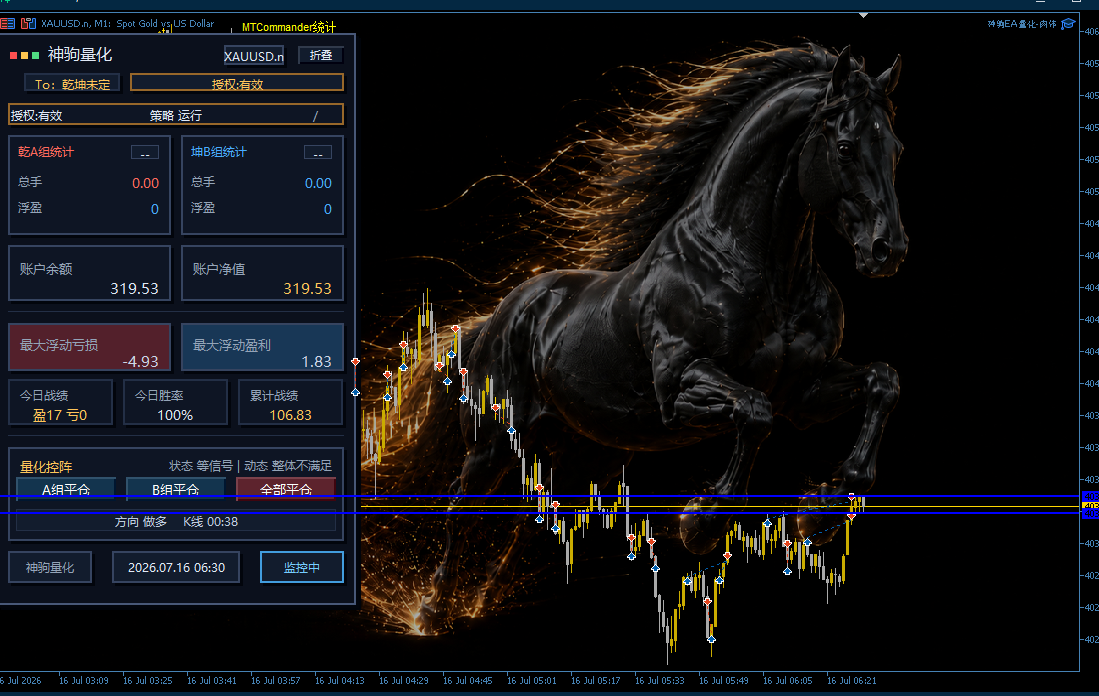
Task: Click the graduation cap EA icon
Action: [1068, 24]
